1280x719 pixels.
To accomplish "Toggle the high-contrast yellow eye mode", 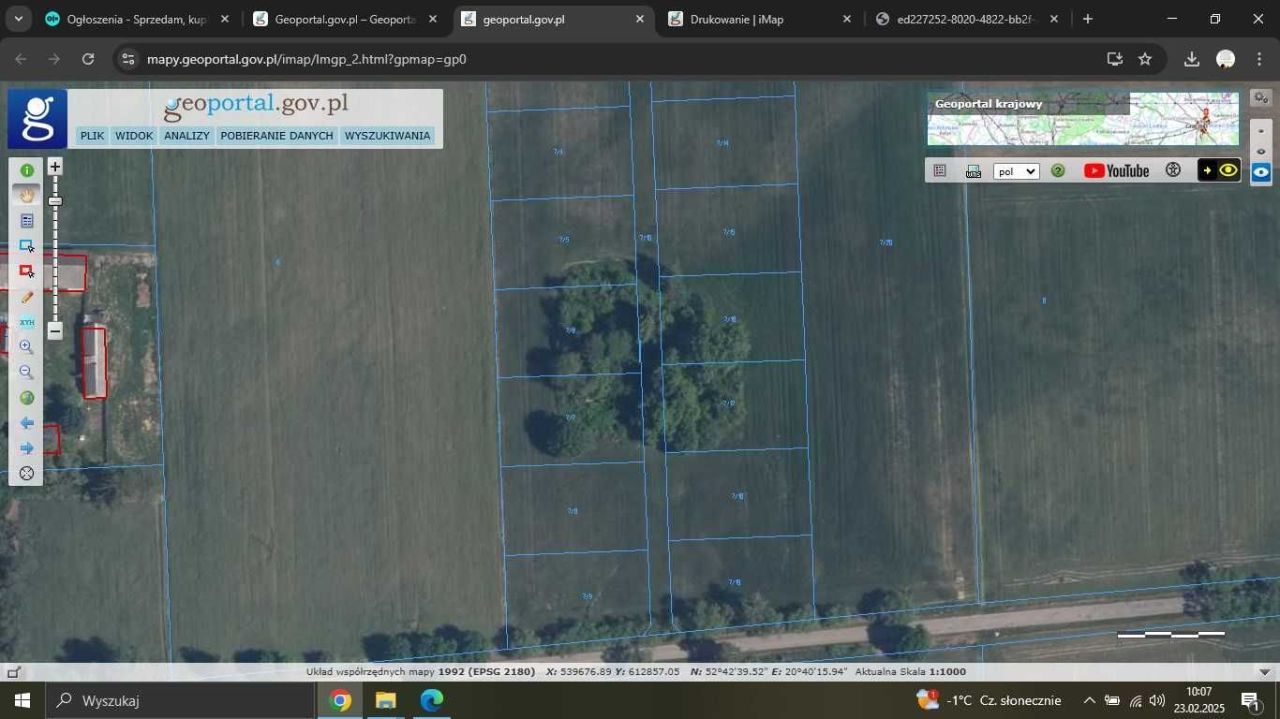I will click(x=1219, y=171).
